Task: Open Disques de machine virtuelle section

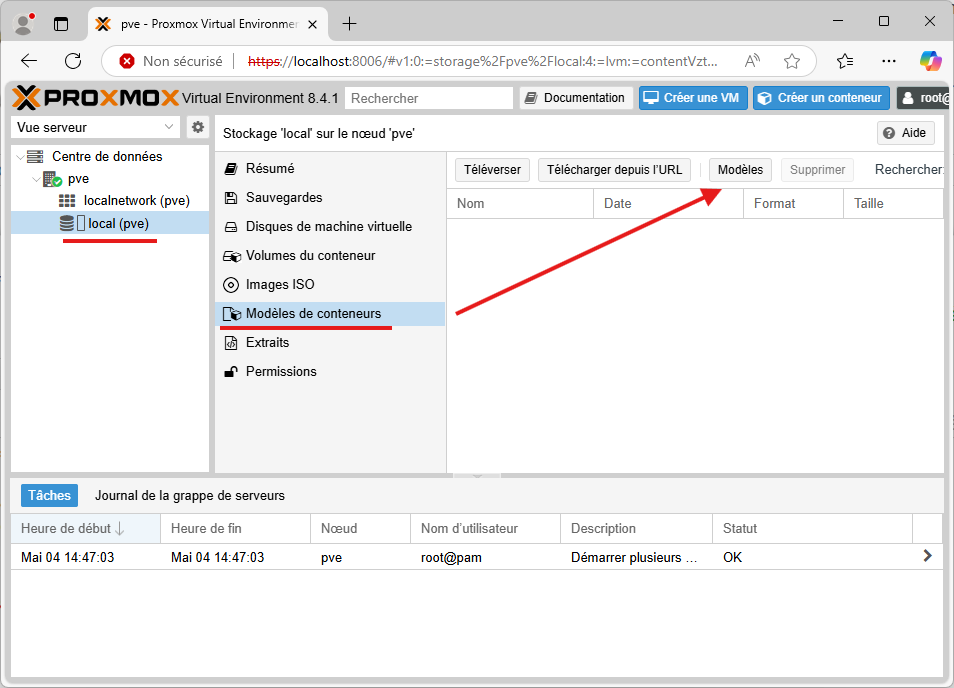Action: [330, 227]
